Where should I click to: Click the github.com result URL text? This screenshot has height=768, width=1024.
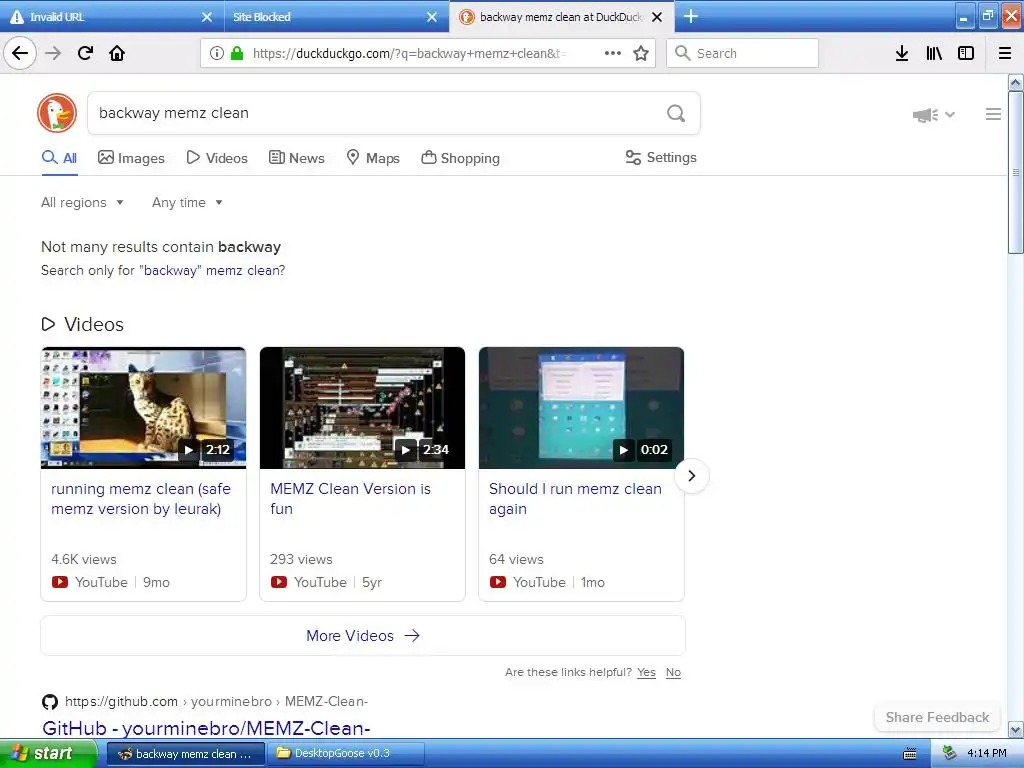[216, 701]
